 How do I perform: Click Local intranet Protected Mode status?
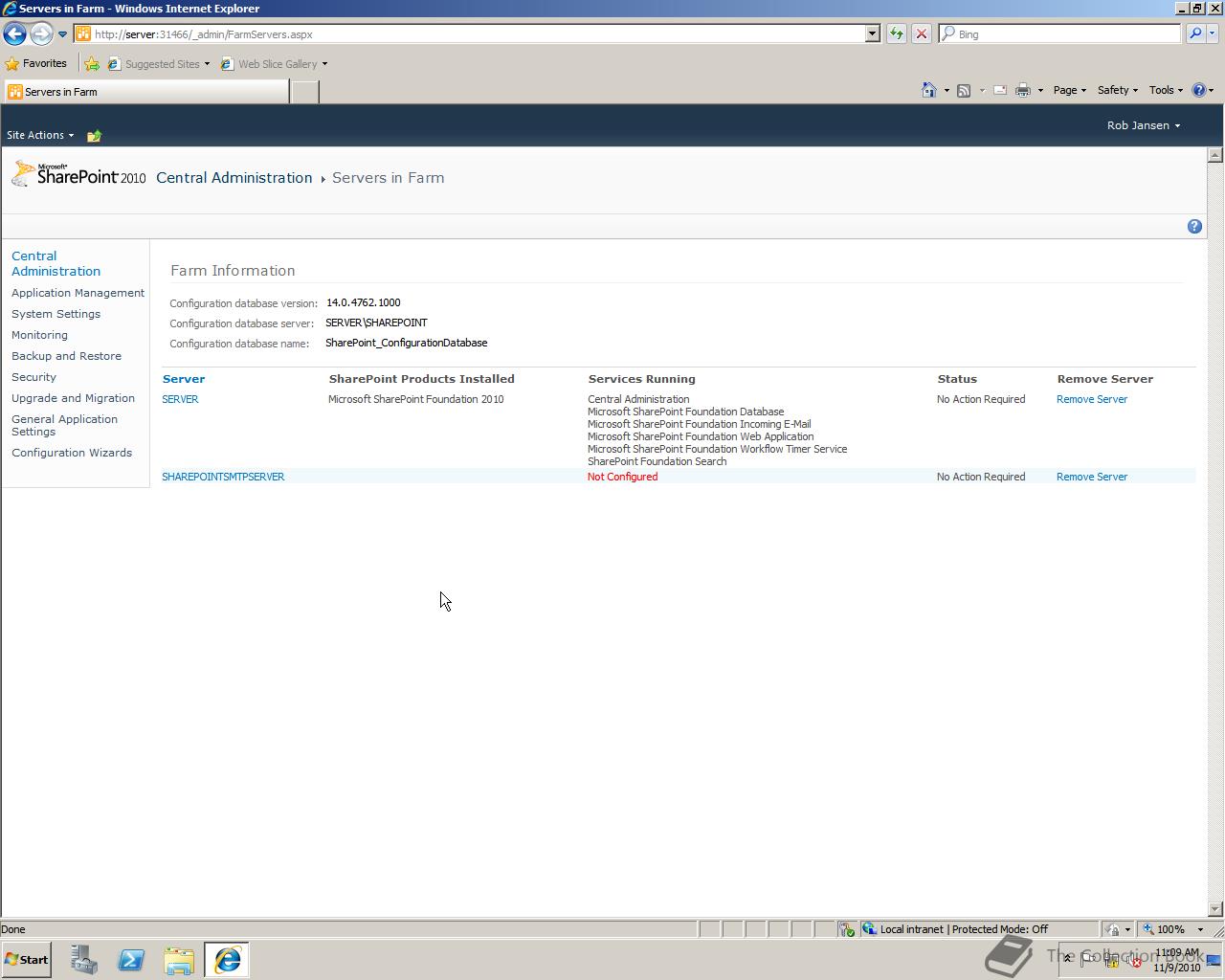pos(964,929)
